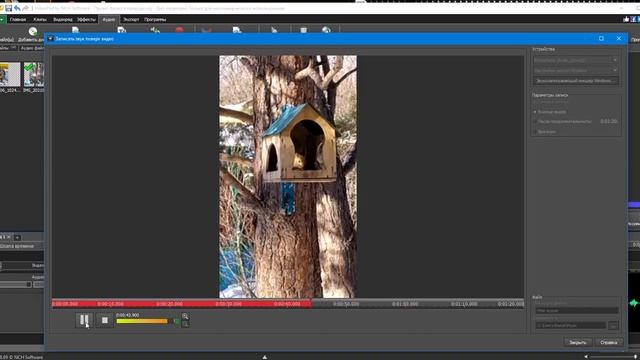Open the green application menu button
This screenshot has height=360, width=640.
click(2, 19)
